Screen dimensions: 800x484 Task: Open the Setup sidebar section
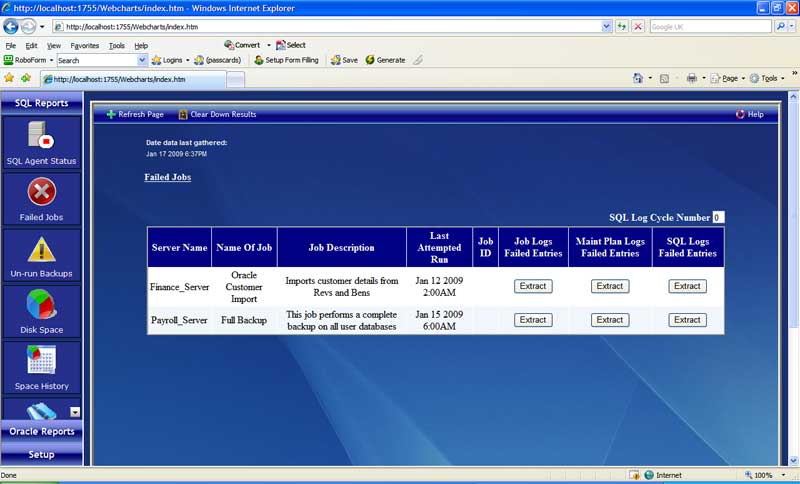pos(41,454)
